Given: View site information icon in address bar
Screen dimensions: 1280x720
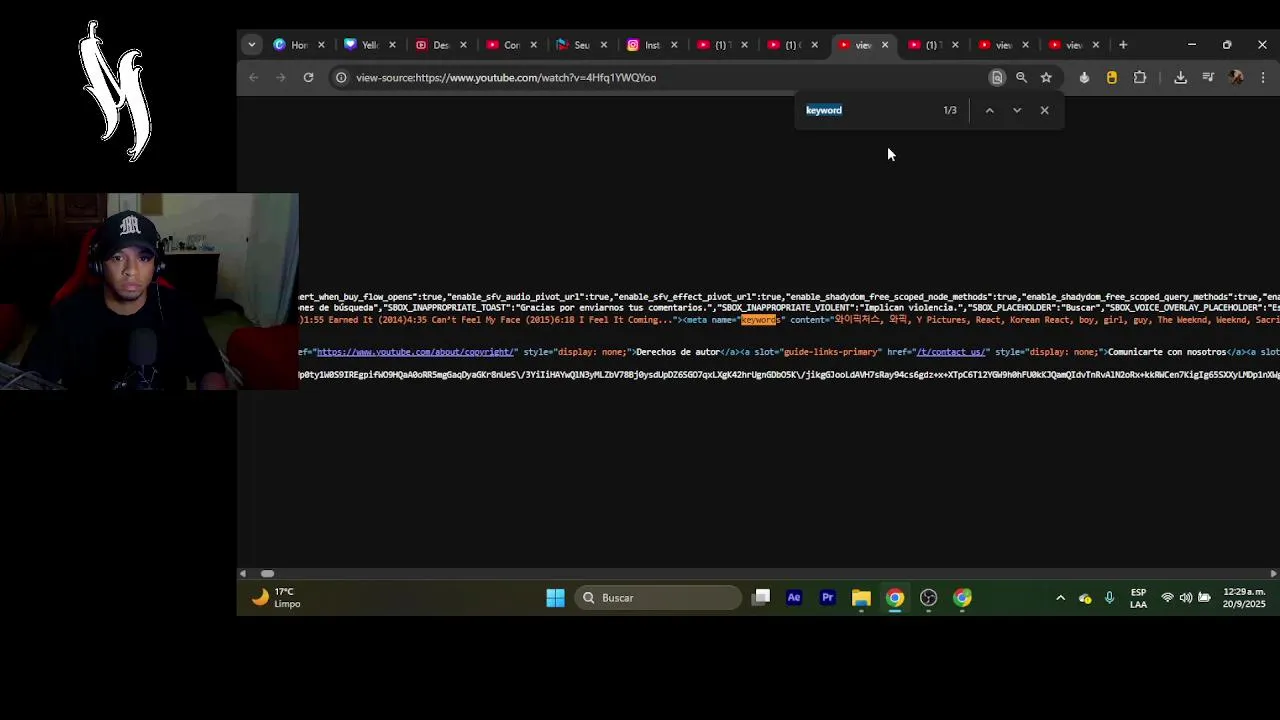Looking at the screenshot, I should pyautogui.click(x=341, y=77).
